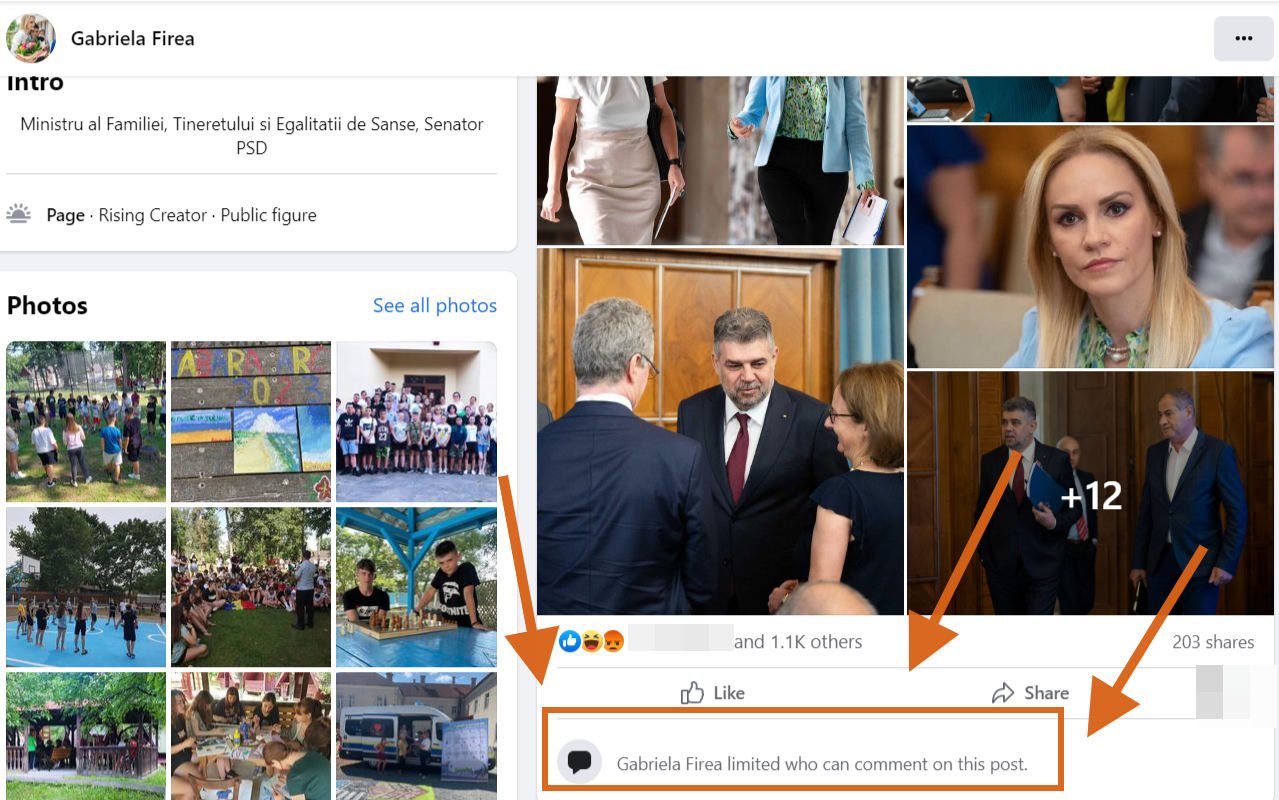This screenshot has width=1279, height=800.
Task: Click the thumbs-up Like reaction icon
Action: point(570,641)
